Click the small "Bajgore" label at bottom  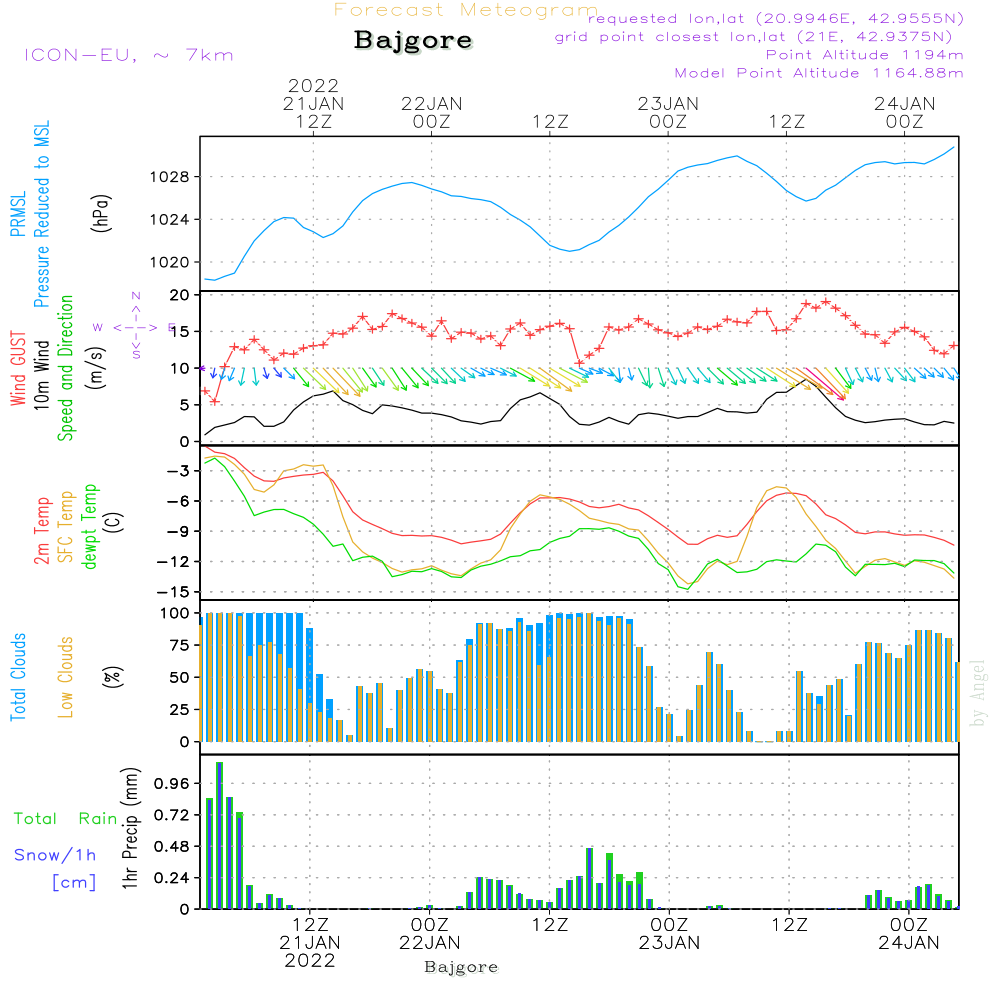point(461,967)
